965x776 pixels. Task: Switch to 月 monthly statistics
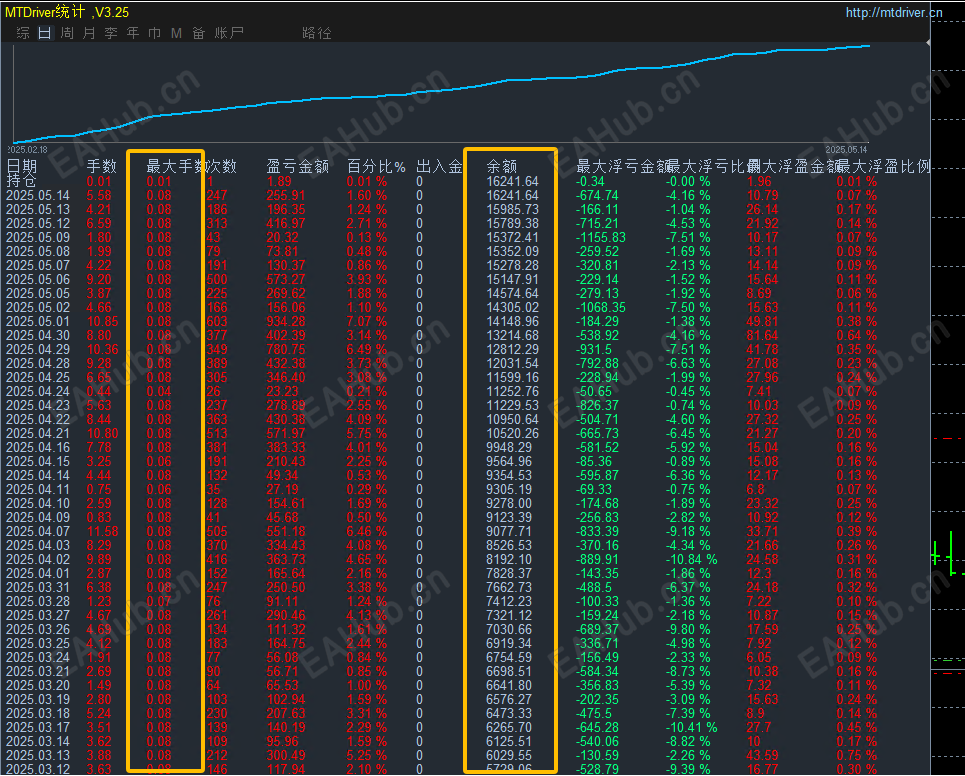tap(90, 32)
